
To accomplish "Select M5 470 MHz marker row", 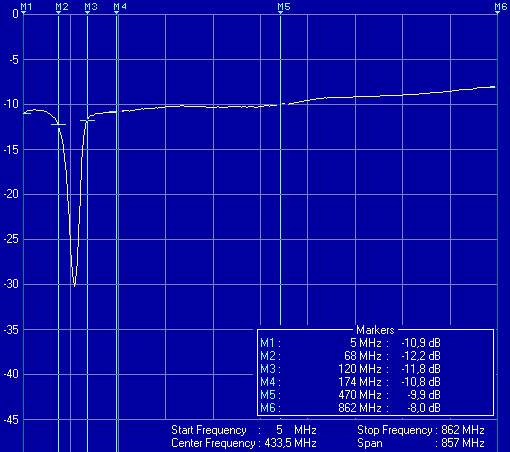I will point(350,395).
